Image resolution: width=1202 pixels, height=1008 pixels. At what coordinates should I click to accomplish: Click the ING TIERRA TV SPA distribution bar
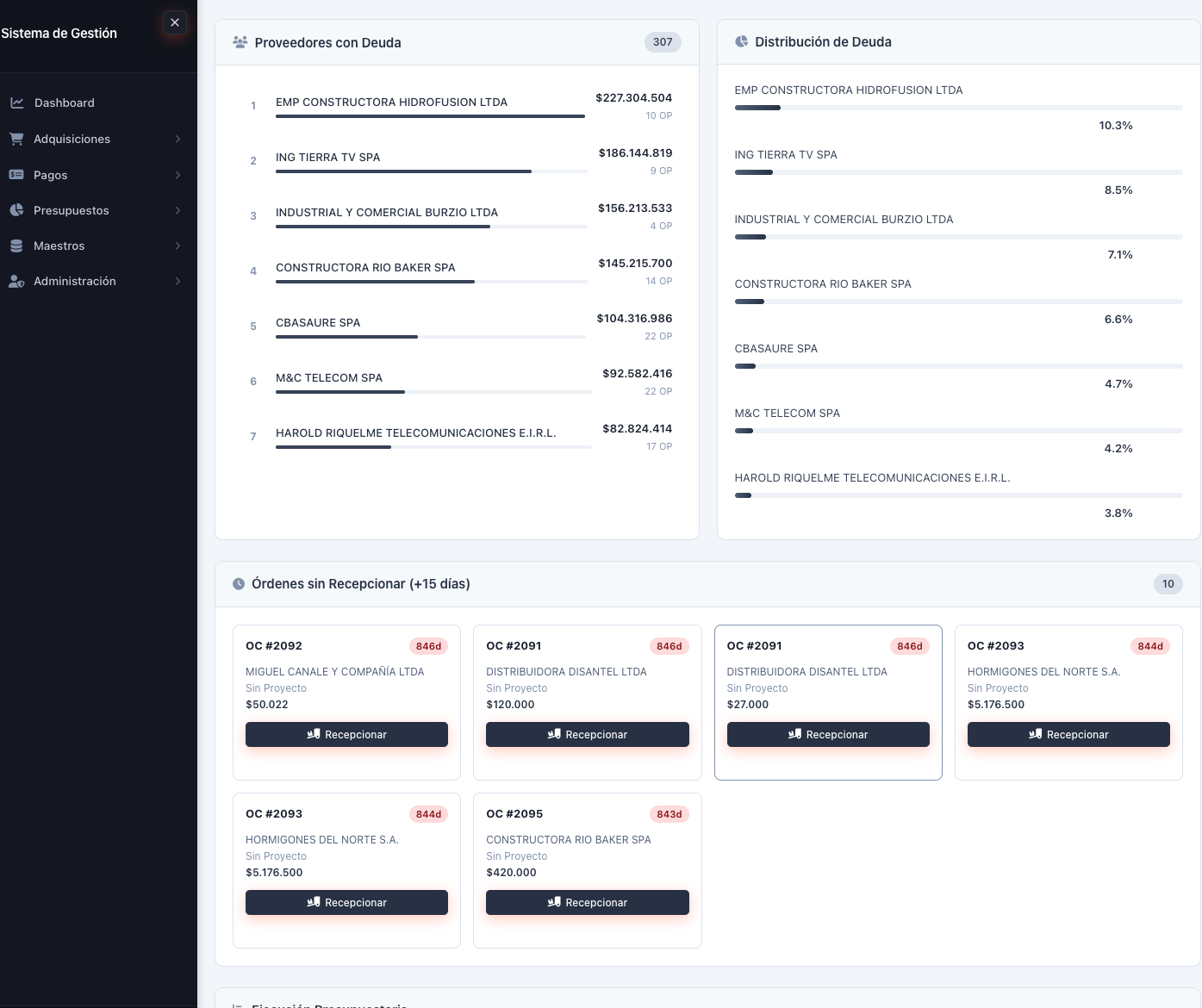click(x=958, y=172)
